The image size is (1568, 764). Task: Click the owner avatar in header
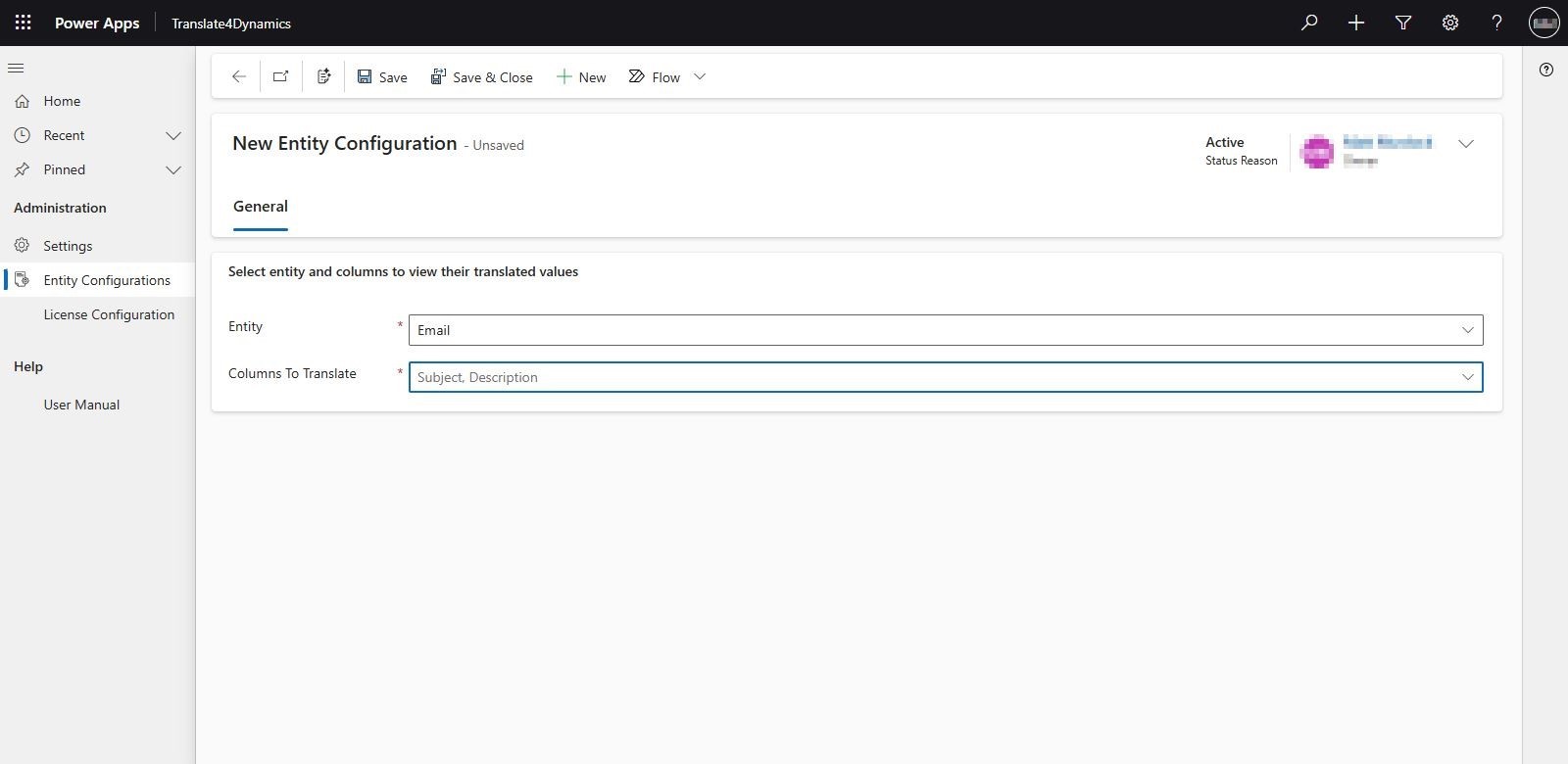pos(1317,151)
